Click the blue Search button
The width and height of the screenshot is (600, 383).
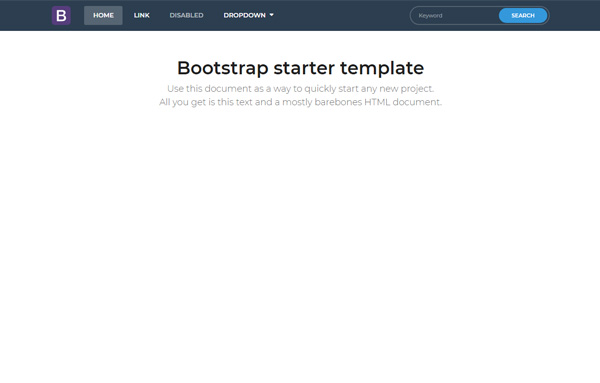(x=523, y=16)
